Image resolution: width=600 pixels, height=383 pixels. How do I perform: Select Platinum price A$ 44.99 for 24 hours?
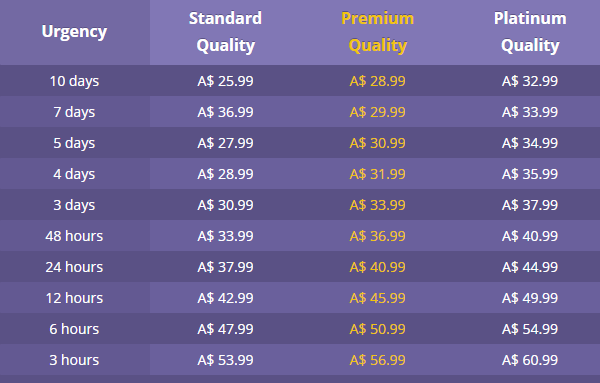530,267
